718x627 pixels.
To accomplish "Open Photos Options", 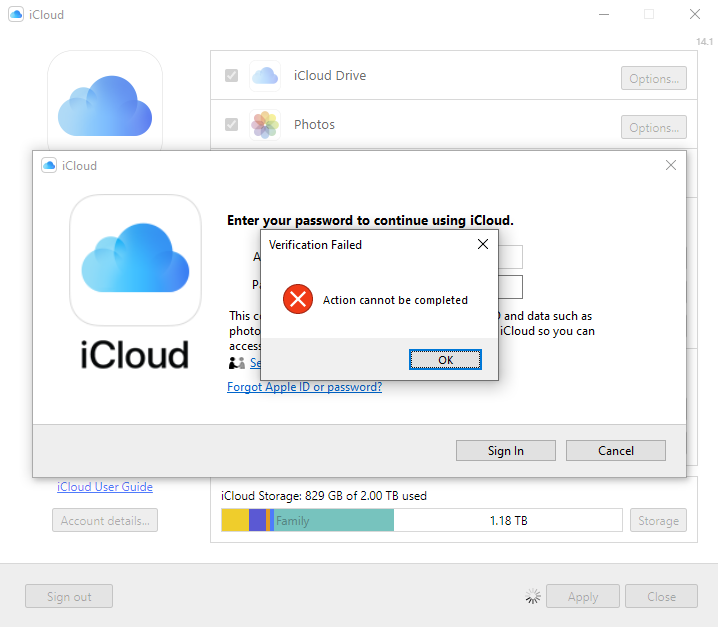I will [x=653, y=127].
